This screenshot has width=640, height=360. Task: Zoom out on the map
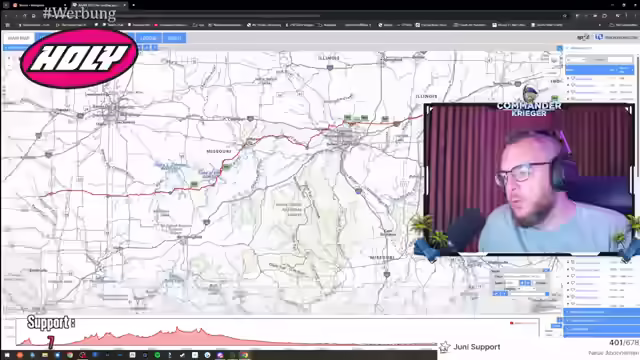9,65
